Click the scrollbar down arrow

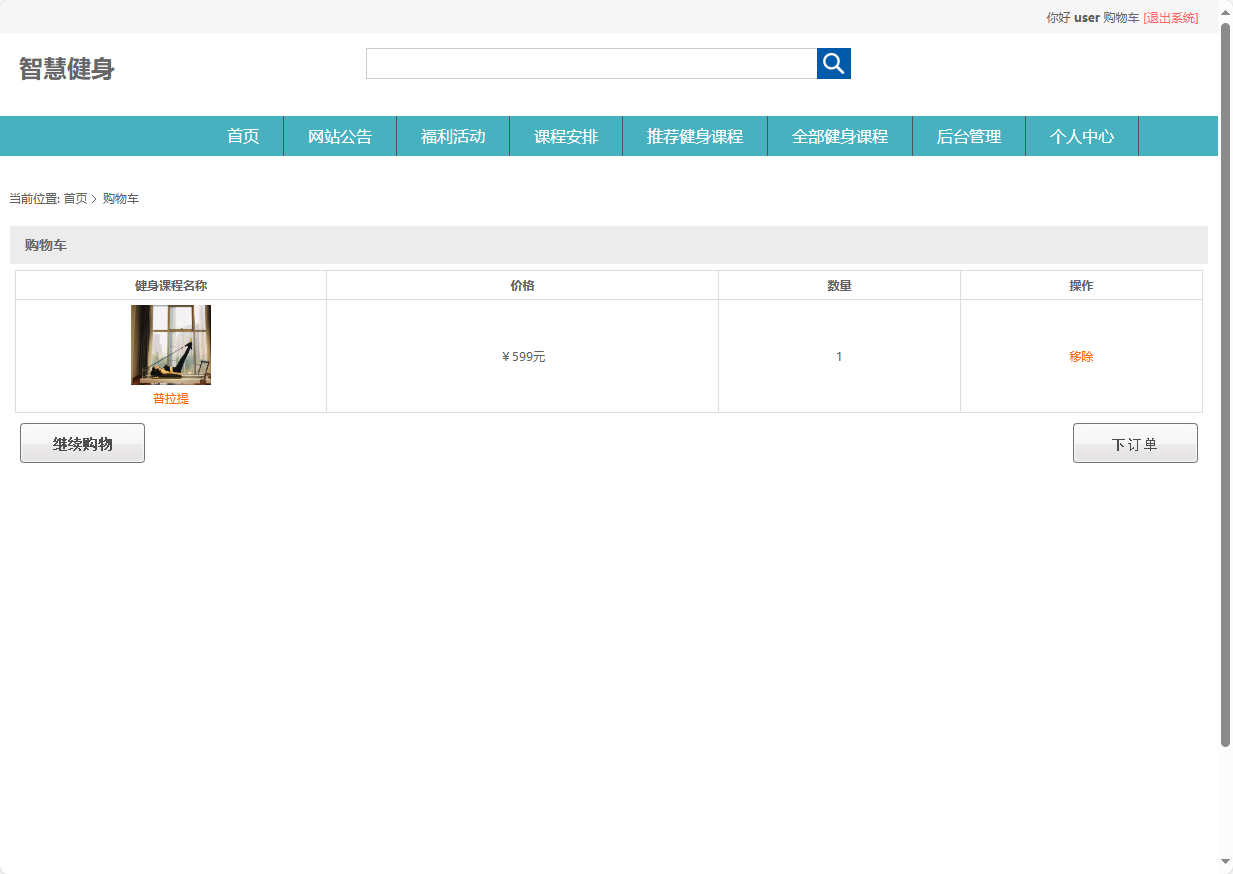(x=1225, y=861)
